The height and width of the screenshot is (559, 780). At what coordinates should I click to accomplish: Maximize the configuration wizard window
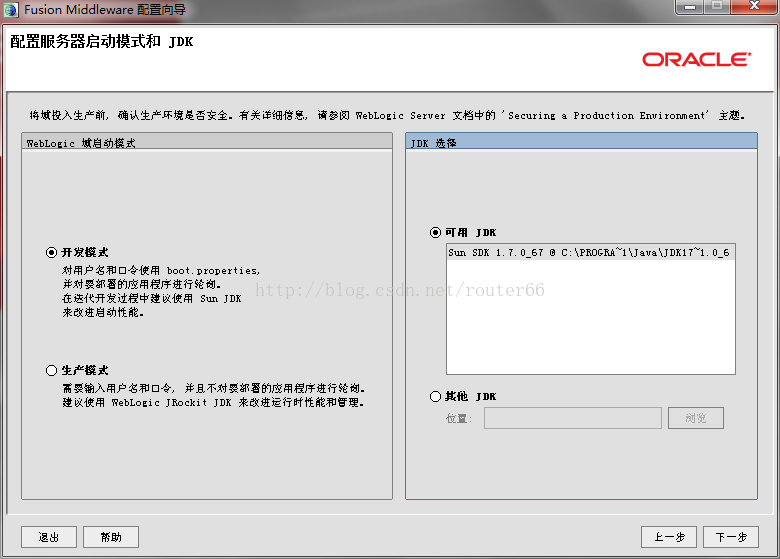716,6
